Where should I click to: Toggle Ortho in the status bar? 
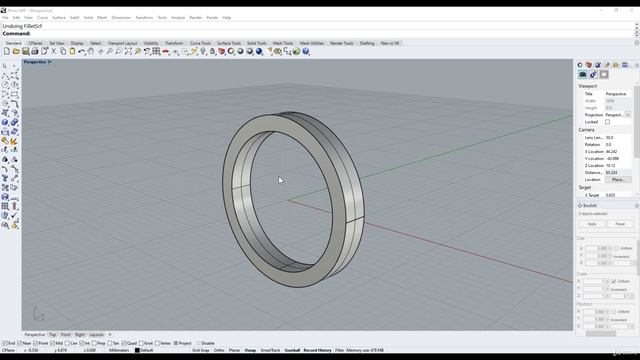219,350
